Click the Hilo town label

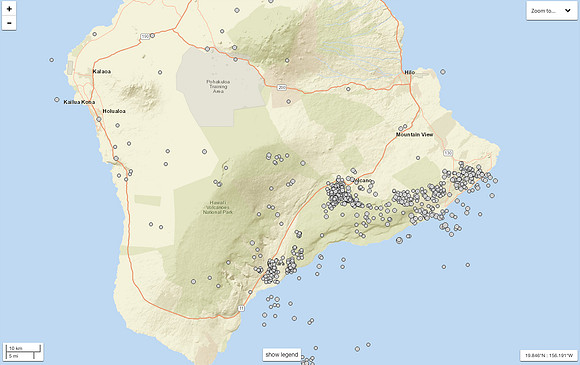pyautogui.click(x=409, y=72)
